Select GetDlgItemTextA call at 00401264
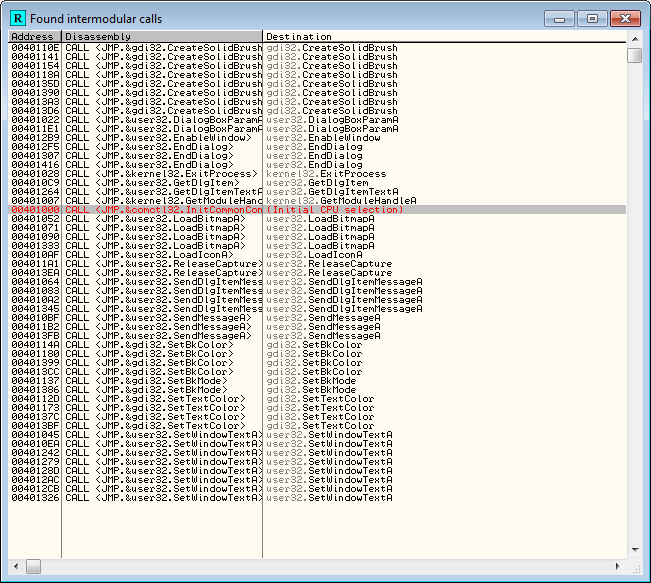 point(317,192)
